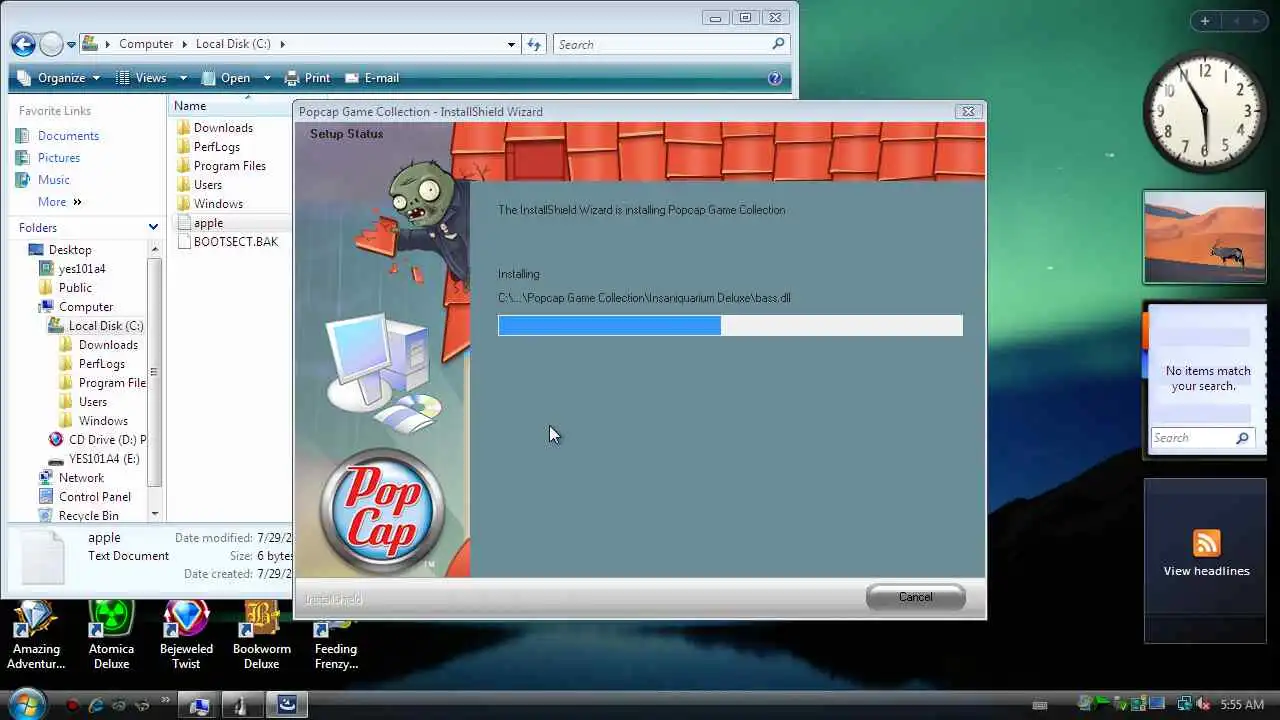
Task: Open Documents in Favorite Links
Action: [57, 136]
